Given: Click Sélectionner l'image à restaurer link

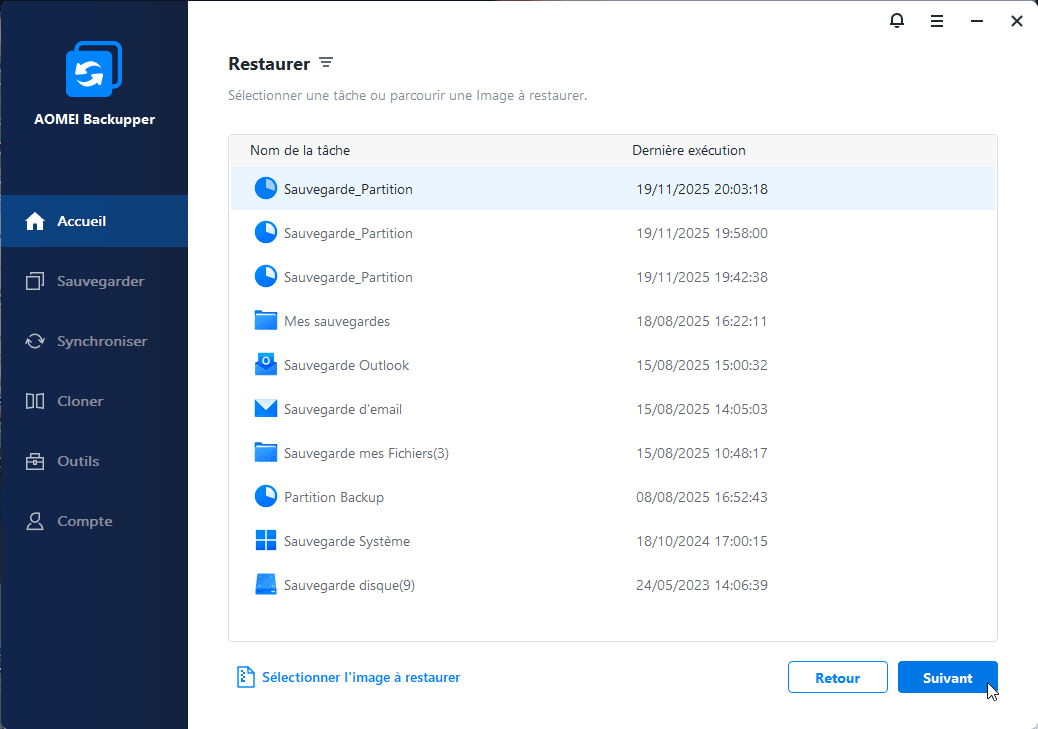Looking at the screenshot, I should coord(360,677).
